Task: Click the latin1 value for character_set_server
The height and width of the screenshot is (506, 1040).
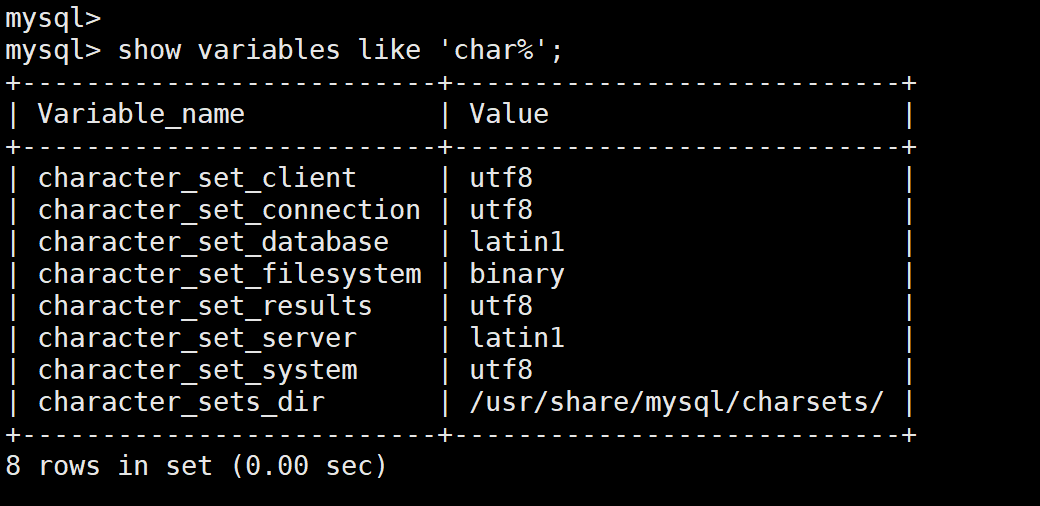Action: click(517, 338)
